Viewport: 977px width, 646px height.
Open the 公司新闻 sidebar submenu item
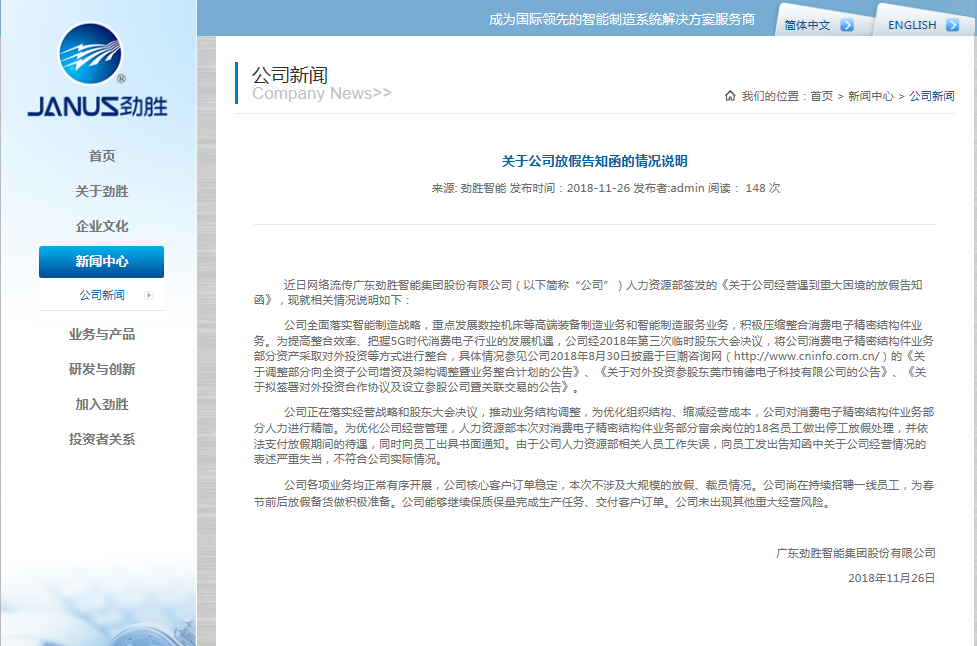coord(101,295)
